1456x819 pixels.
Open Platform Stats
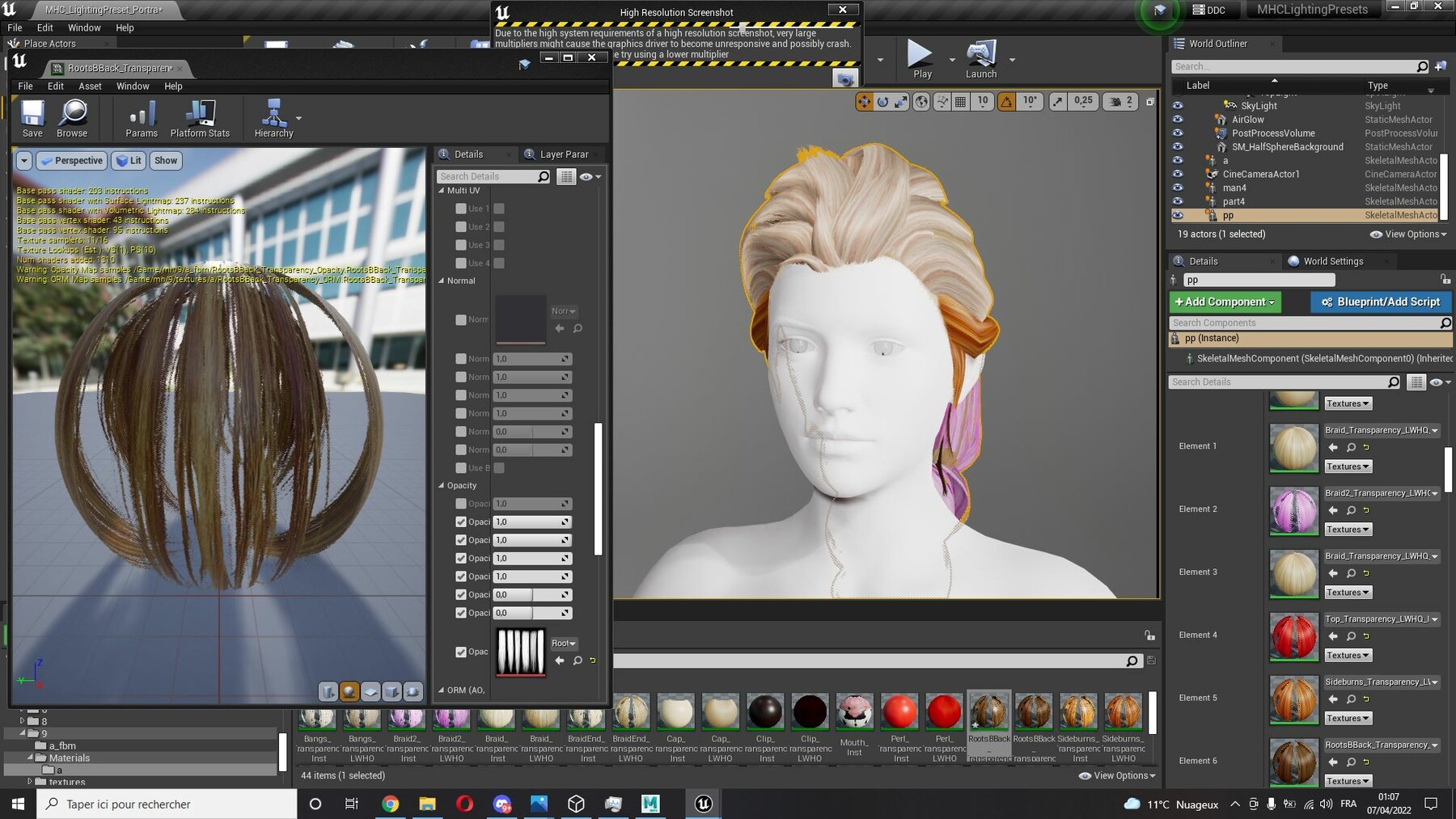tap(200, 119)
